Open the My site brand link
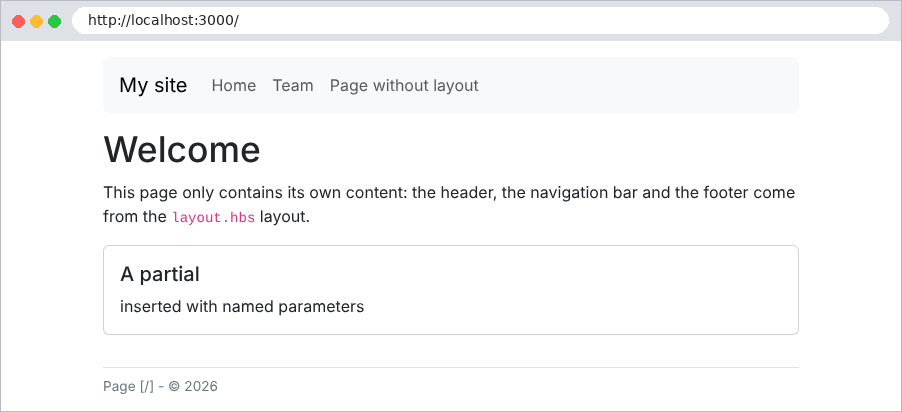Screen dimensions: 902x412 tap(153, 85)
